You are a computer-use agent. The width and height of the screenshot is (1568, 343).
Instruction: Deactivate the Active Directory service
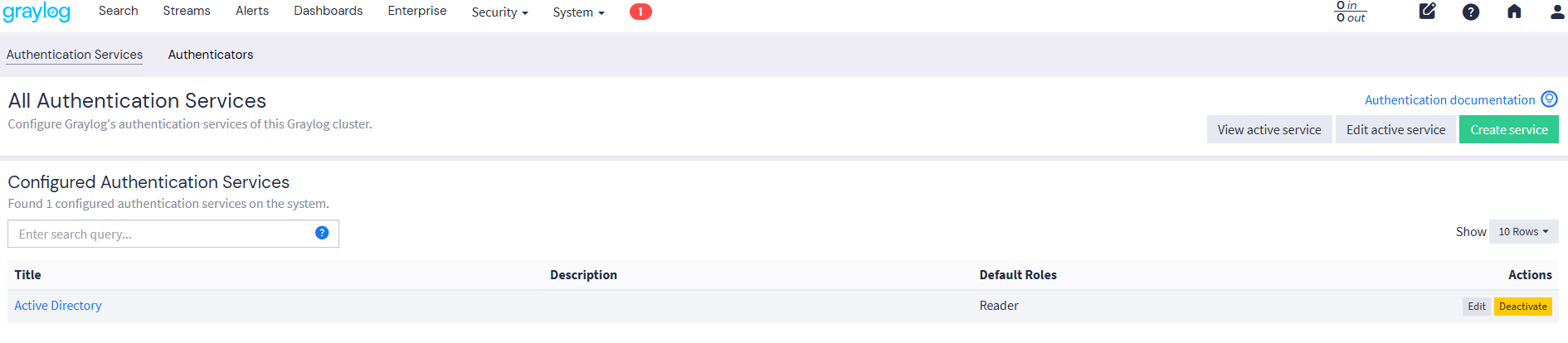click(x=1522, y=307)
